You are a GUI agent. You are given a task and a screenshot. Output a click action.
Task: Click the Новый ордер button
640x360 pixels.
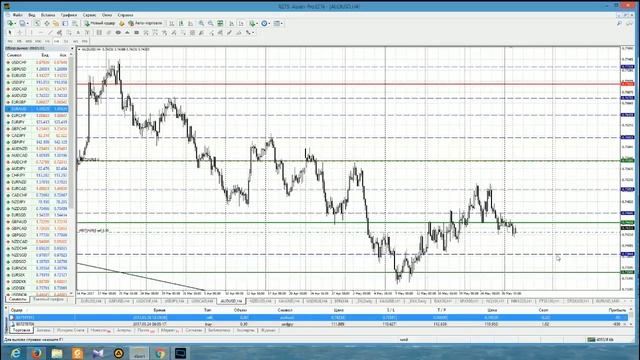(x=100, y=23)
